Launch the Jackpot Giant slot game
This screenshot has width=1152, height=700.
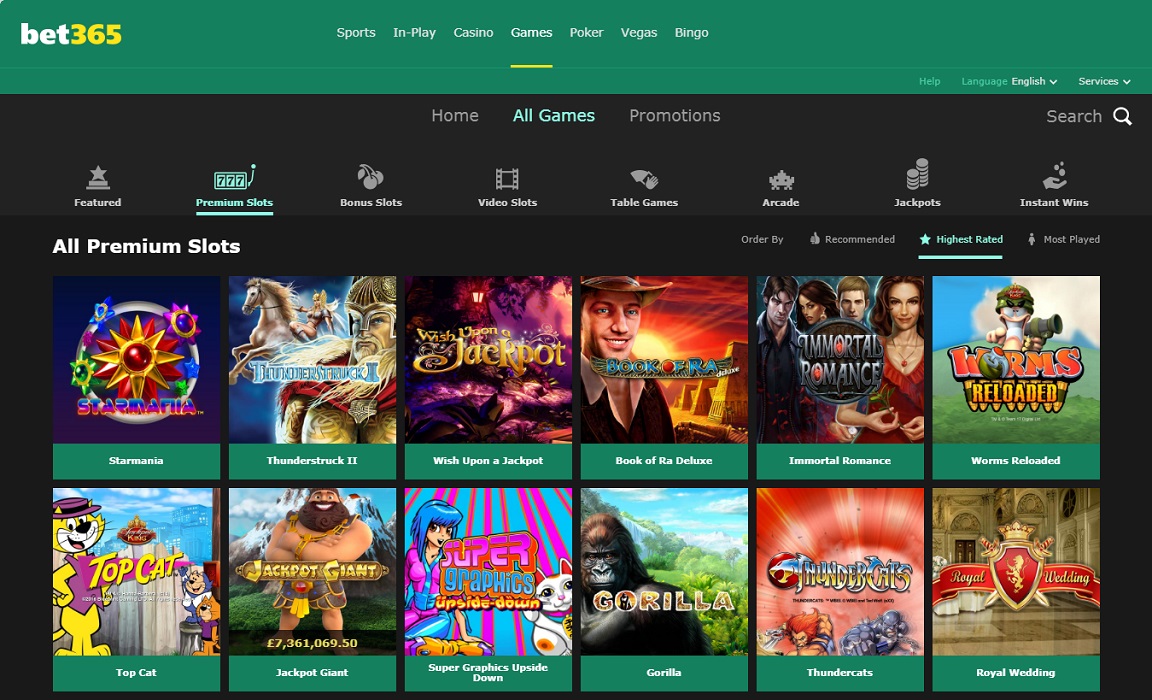312,571
